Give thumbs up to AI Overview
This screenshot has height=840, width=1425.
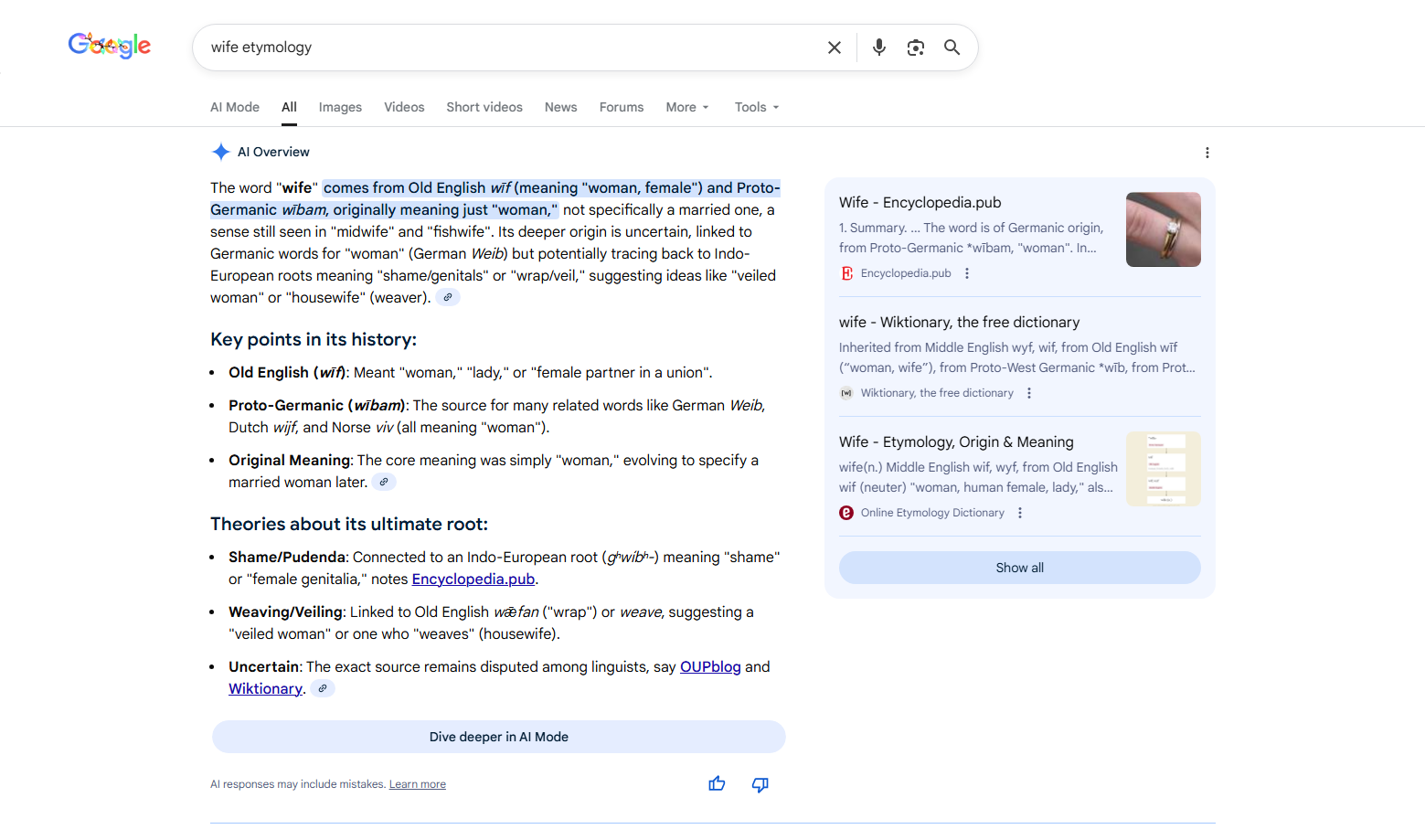pyautogui.click(x=717, y=784)
